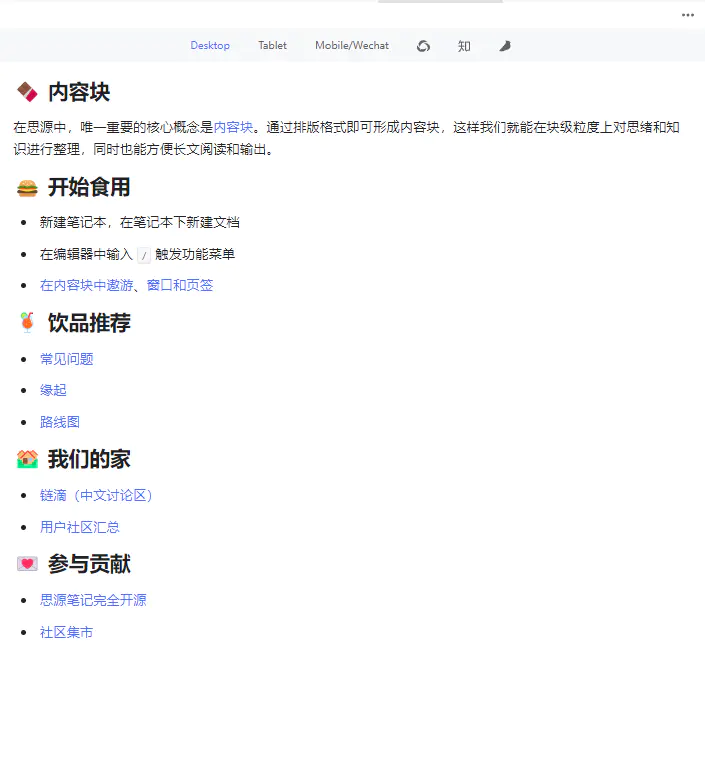Click the 参与贡献 heading text
705x776 pixels.
coord(89,564)
